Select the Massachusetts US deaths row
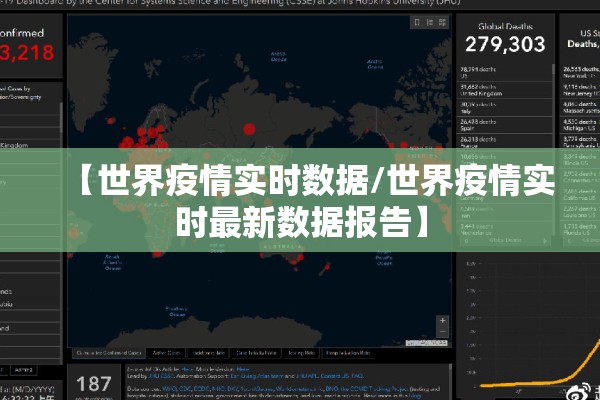The image size is (600, 400). [580, 108]
